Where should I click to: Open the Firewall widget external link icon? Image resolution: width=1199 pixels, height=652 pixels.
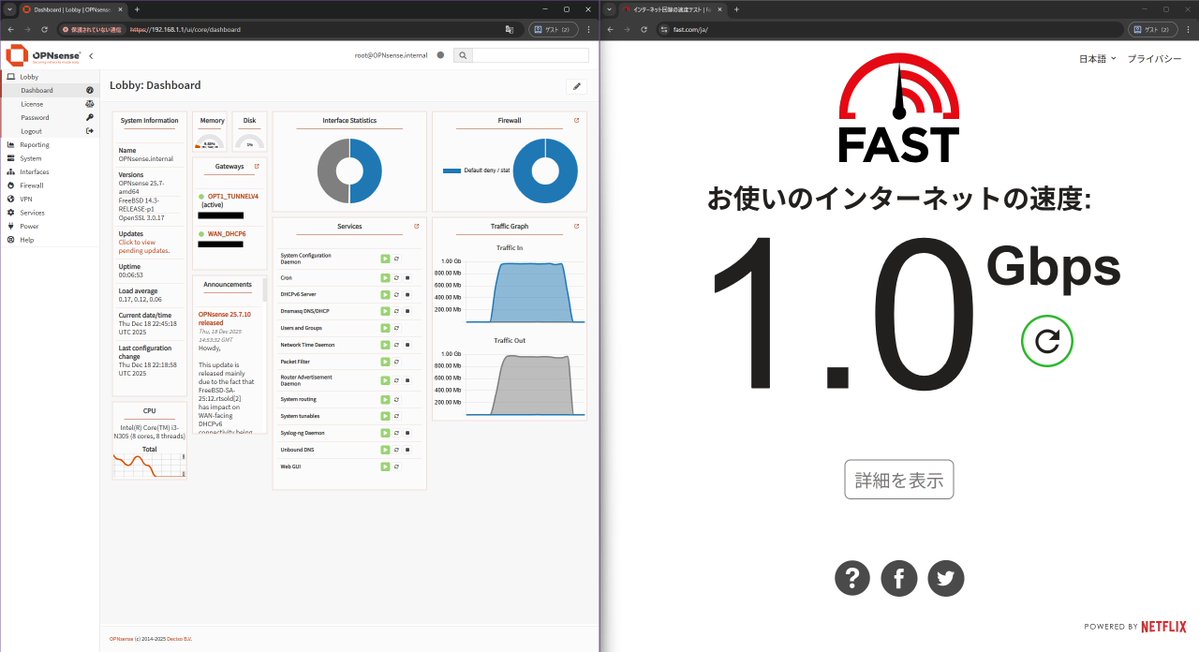[576, 120]
